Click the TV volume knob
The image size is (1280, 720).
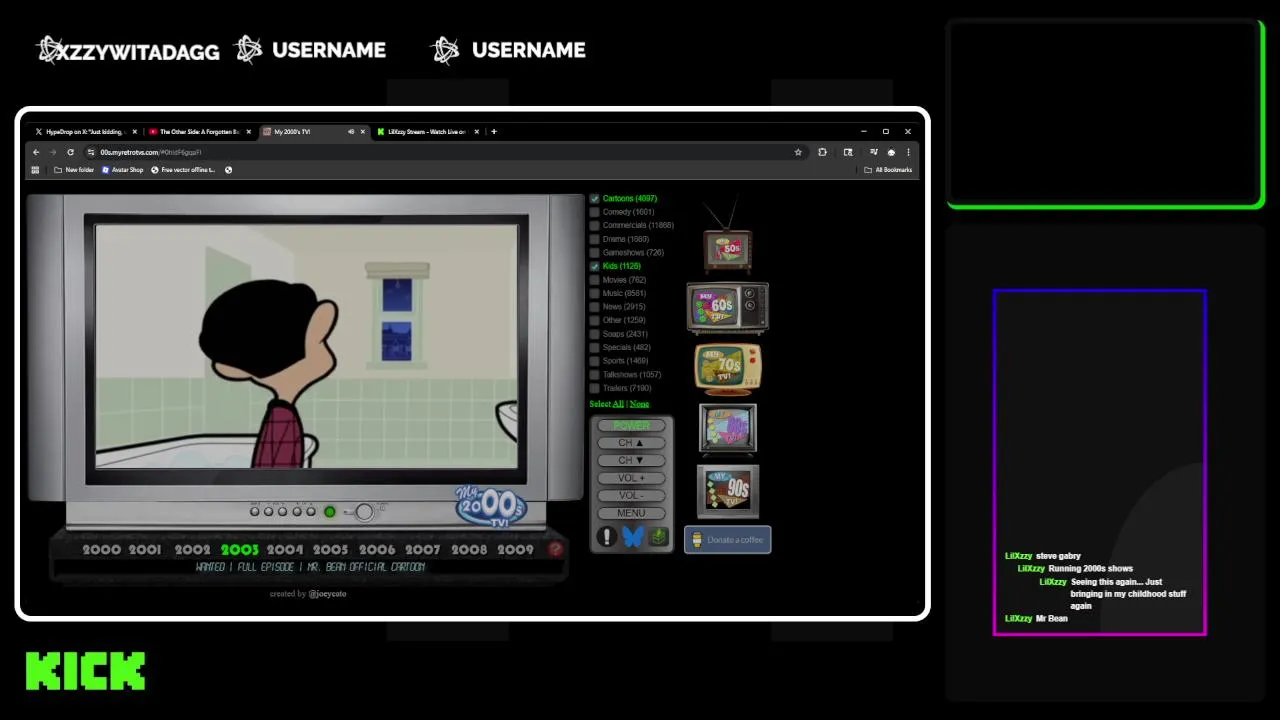pos(364,512)
